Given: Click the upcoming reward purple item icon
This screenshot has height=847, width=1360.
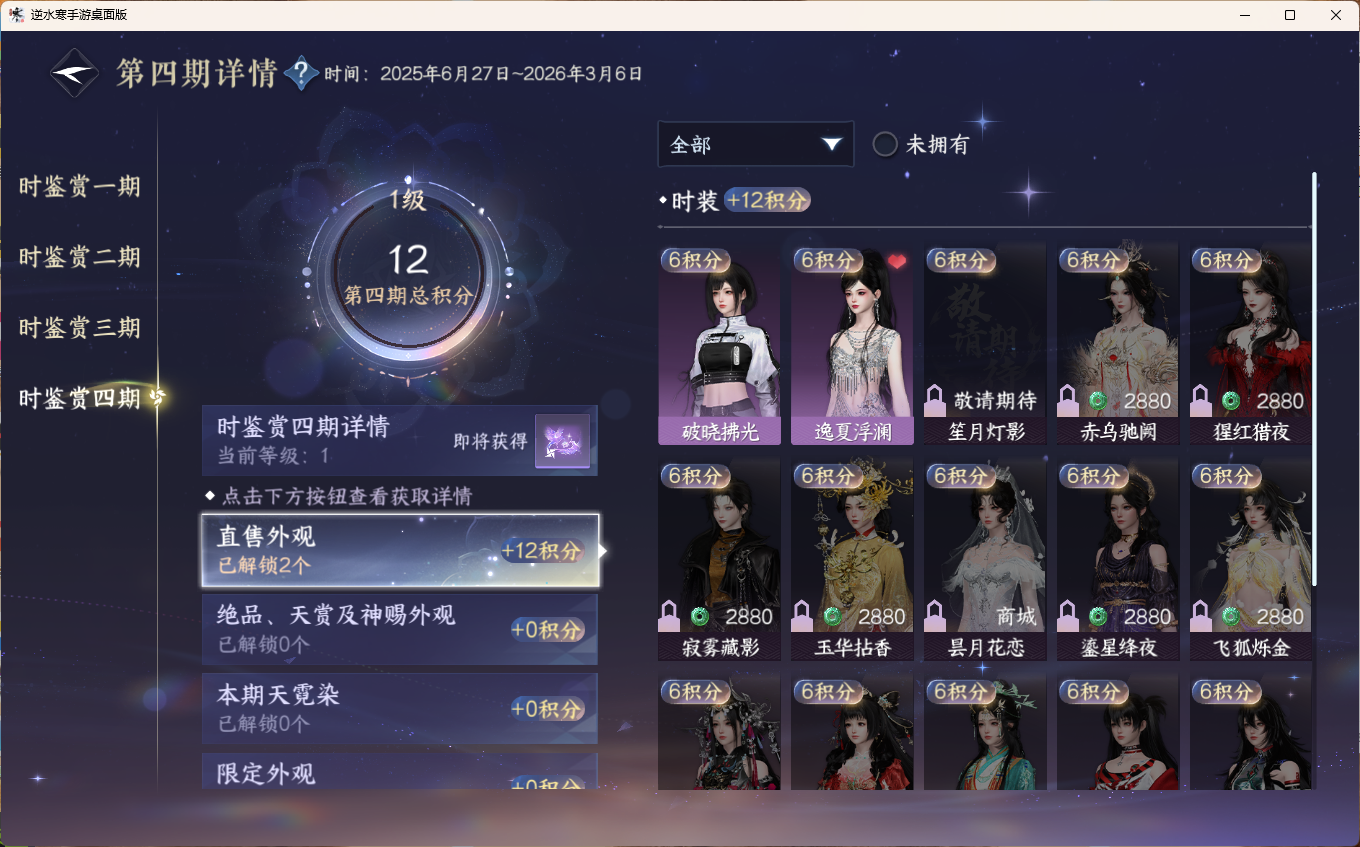Looking at the screenshot, I should pos(562,441).
